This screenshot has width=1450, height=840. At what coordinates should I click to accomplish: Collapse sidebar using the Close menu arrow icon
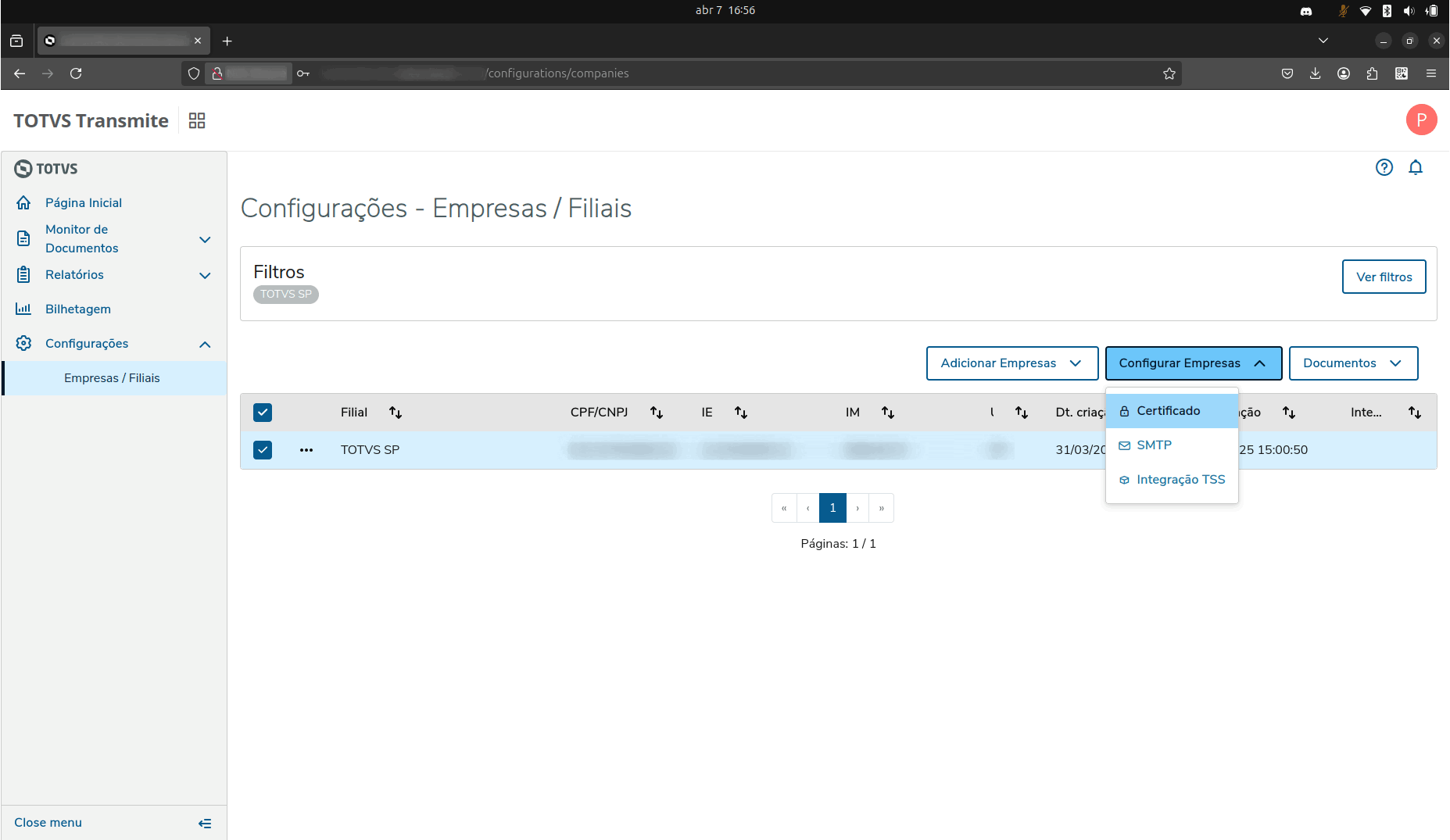pyautogui.click(x=205, y=823)
